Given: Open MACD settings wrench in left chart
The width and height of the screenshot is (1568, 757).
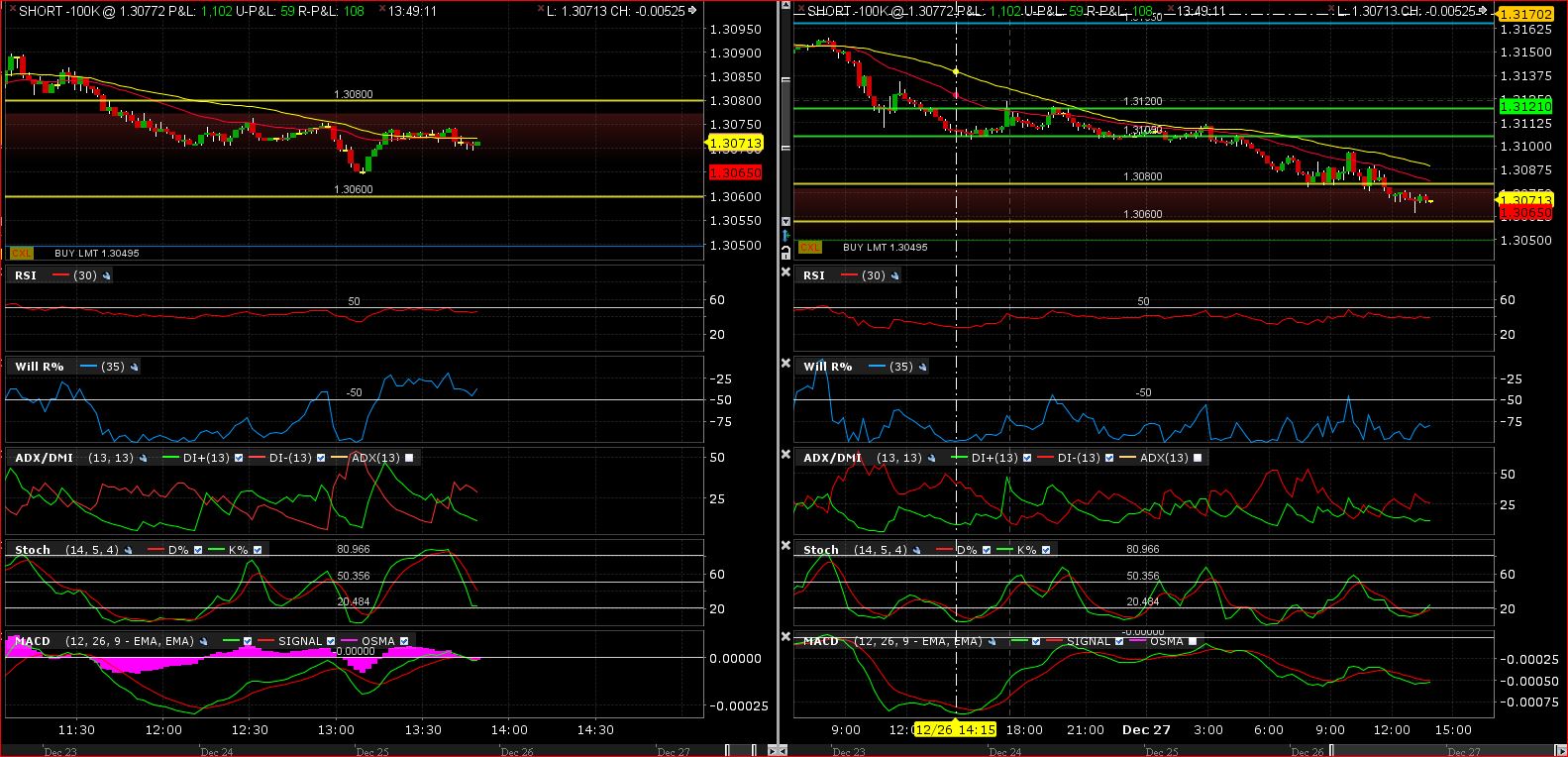Looking at the screenshot, I should coord(206,641).
